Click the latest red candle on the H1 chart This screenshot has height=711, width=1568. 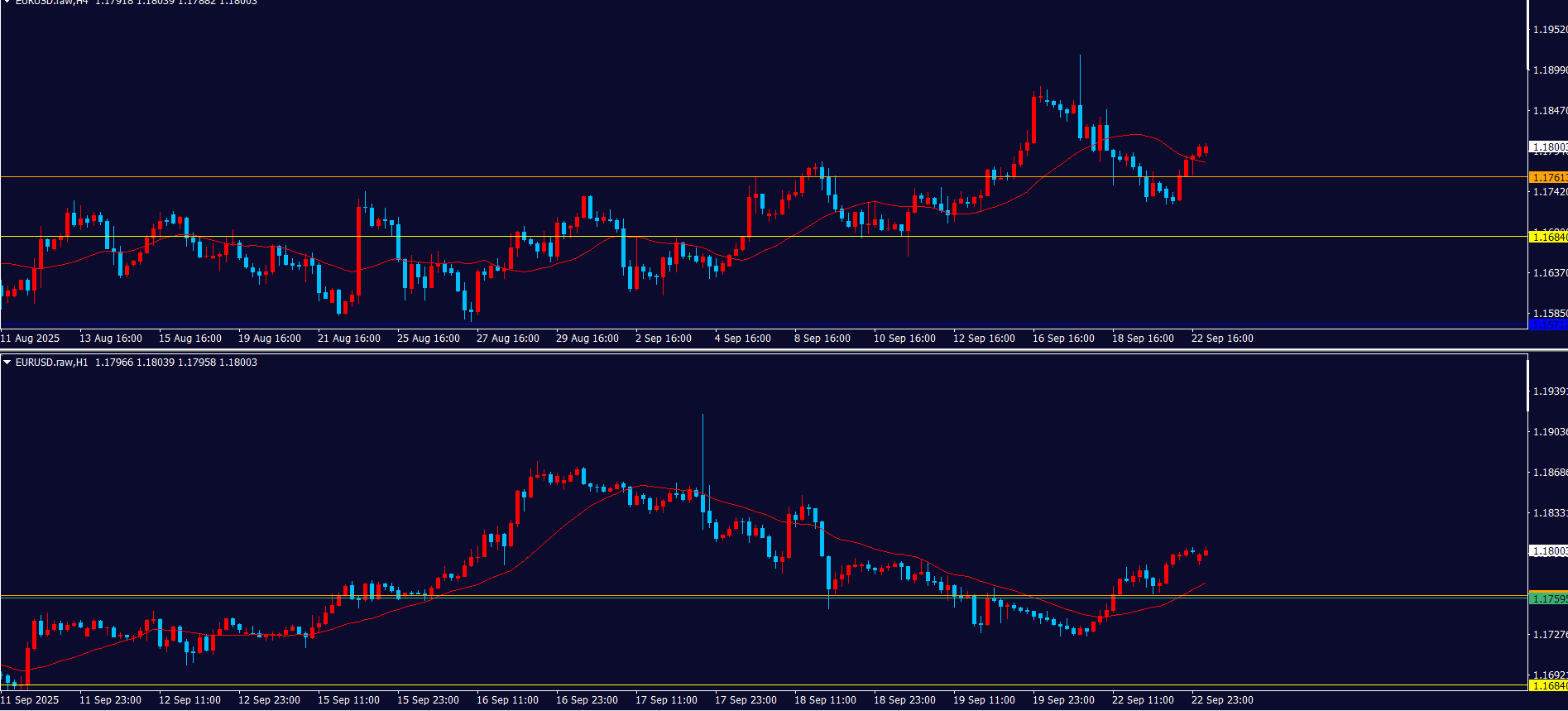coord(1206,553)
